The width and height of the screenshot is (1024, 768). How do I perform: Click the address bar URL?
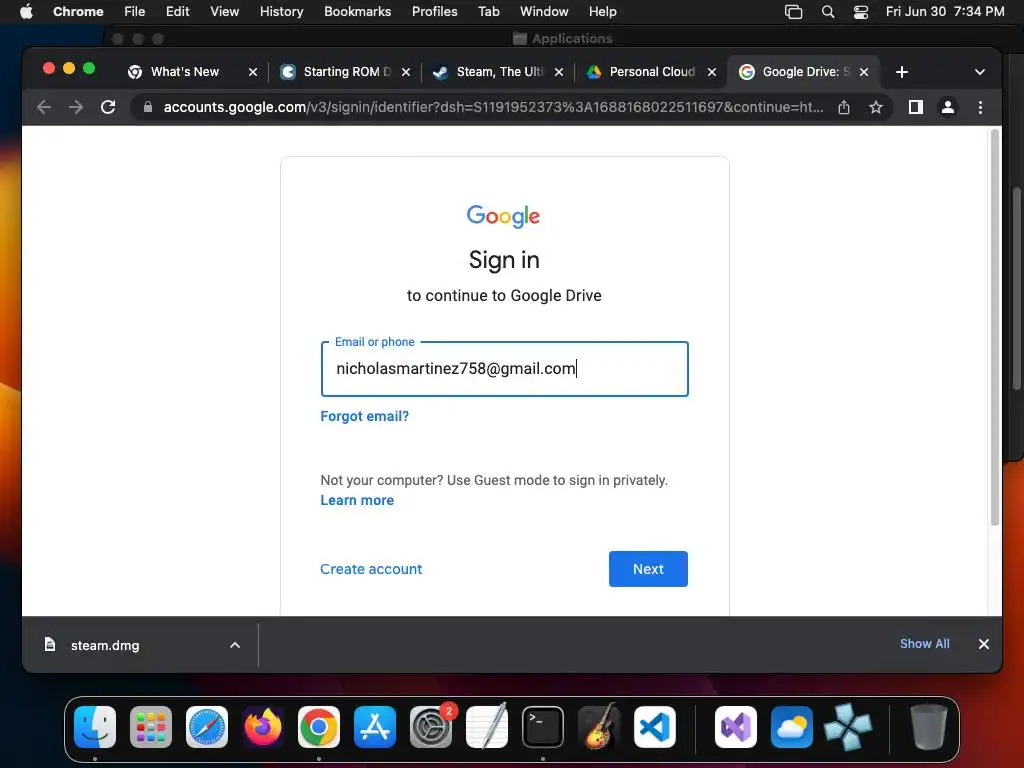[x=493, y=107]
